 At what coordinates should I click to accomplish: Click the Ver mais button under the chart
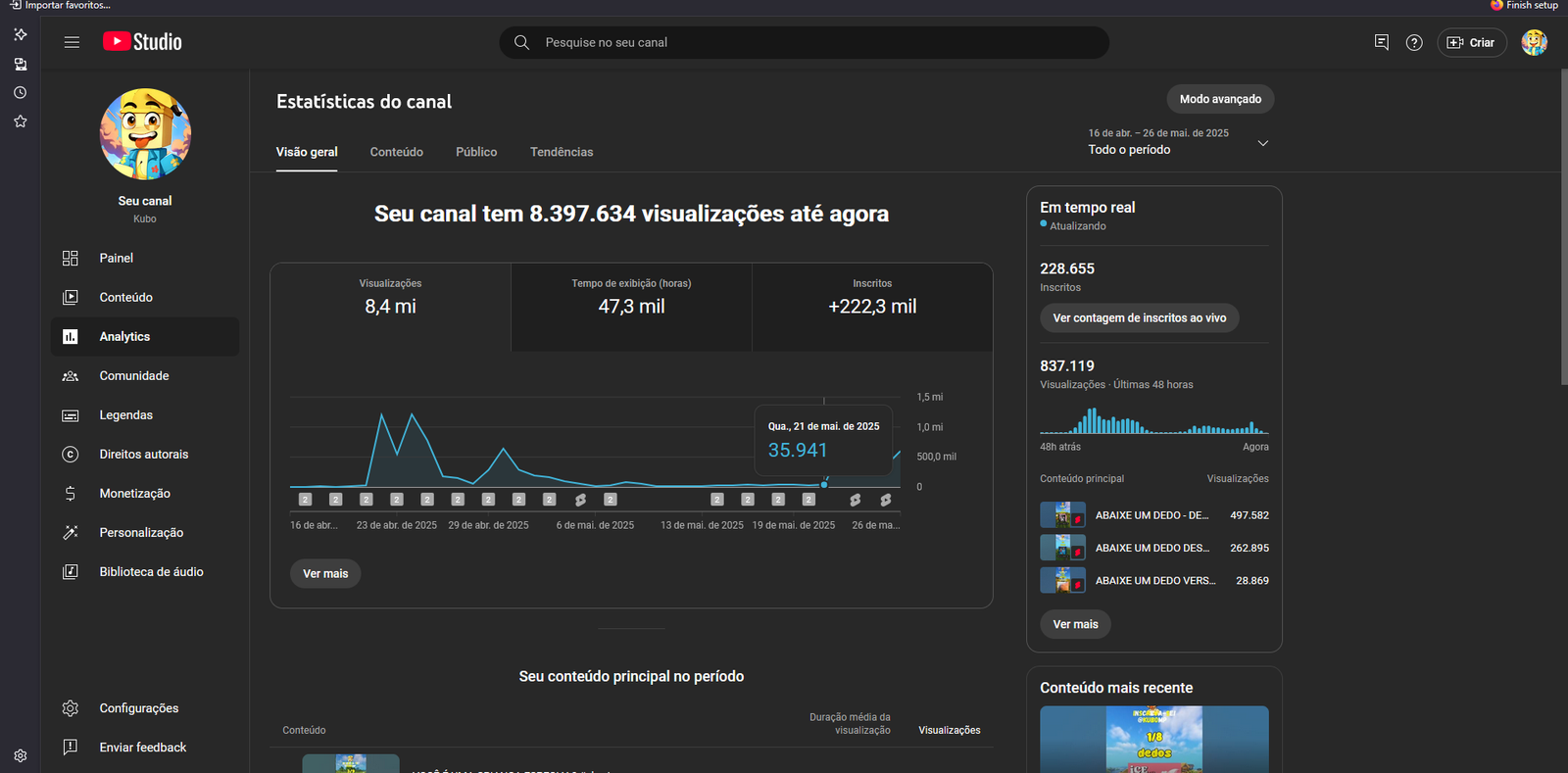coord(325,573)
